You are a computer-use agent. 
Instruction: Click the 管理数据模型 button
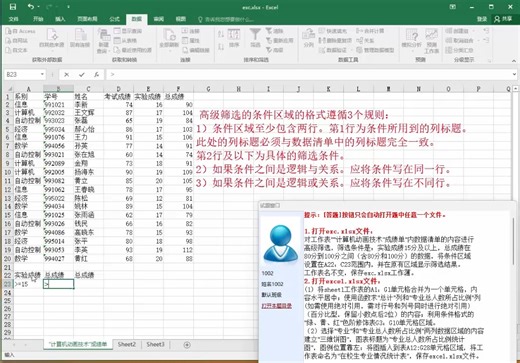(x=375, y=50)
